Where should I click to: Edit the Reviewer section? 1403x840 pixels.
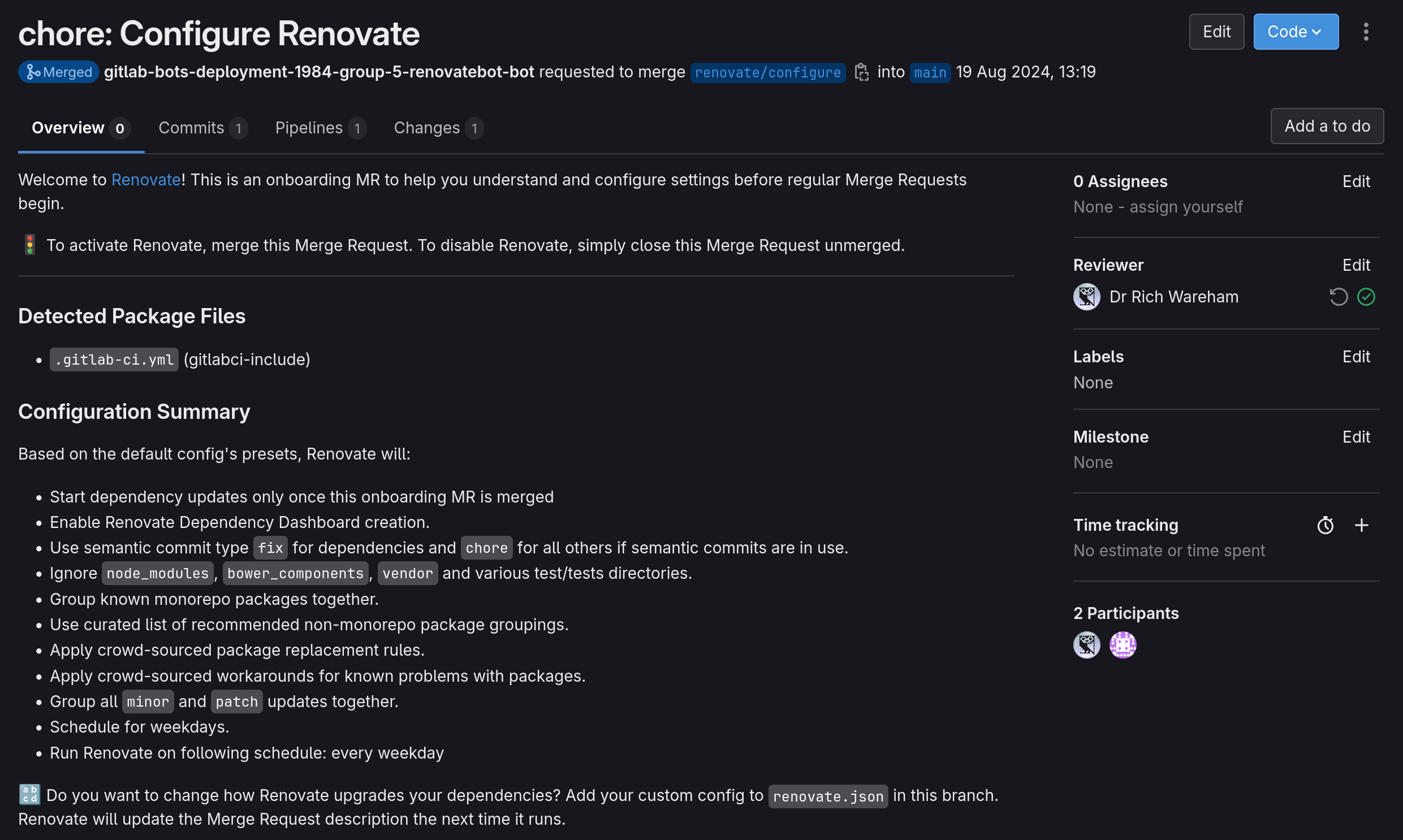1355,265
